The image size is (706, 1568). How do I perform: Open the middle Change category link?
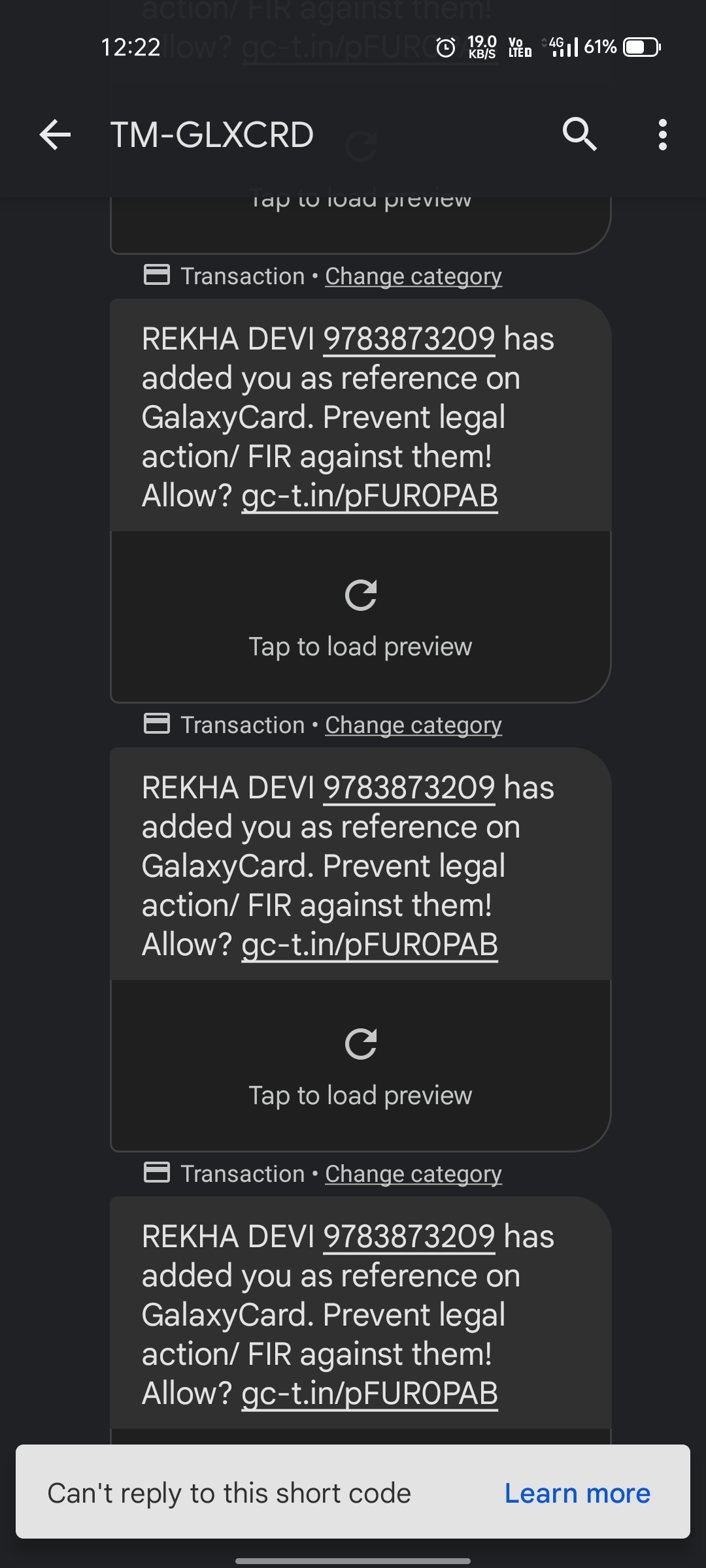413,725
